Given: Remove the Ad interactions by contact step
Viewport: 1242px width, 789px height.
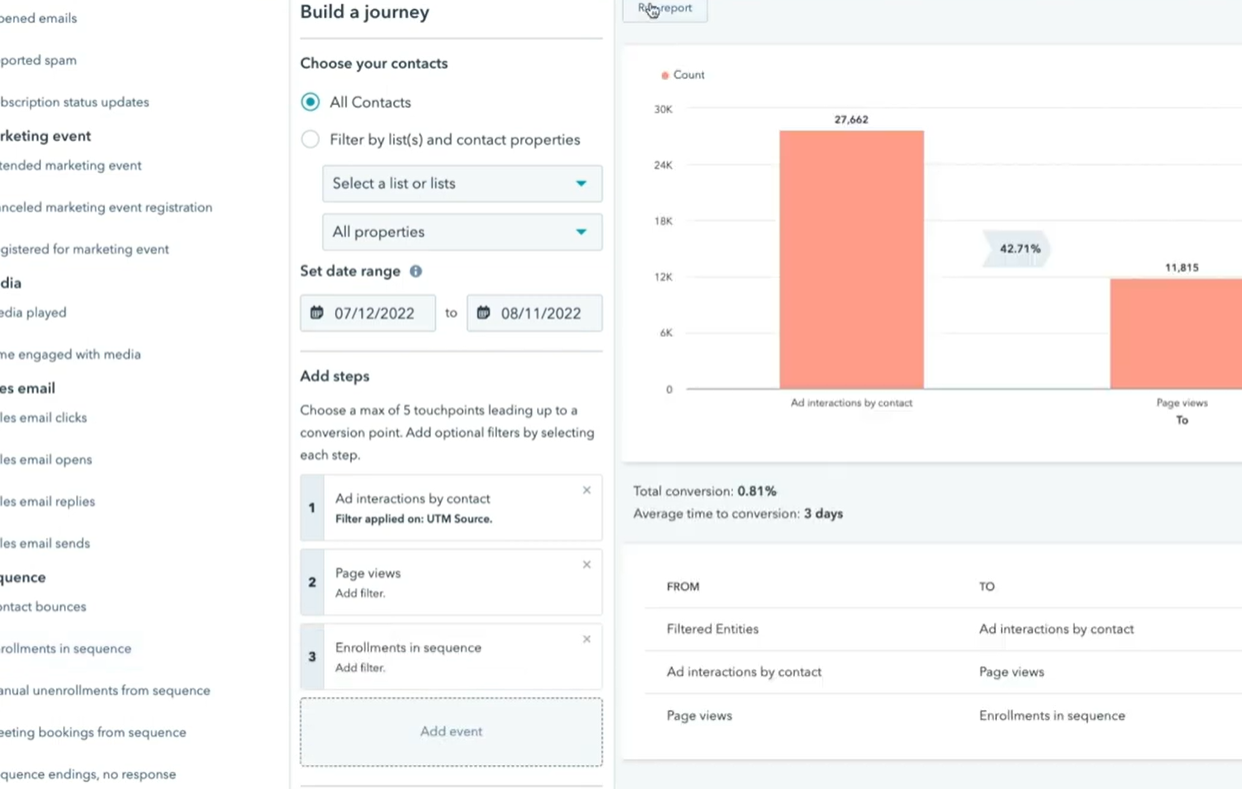Looking at the screenshot, I should tap(587, 490).
